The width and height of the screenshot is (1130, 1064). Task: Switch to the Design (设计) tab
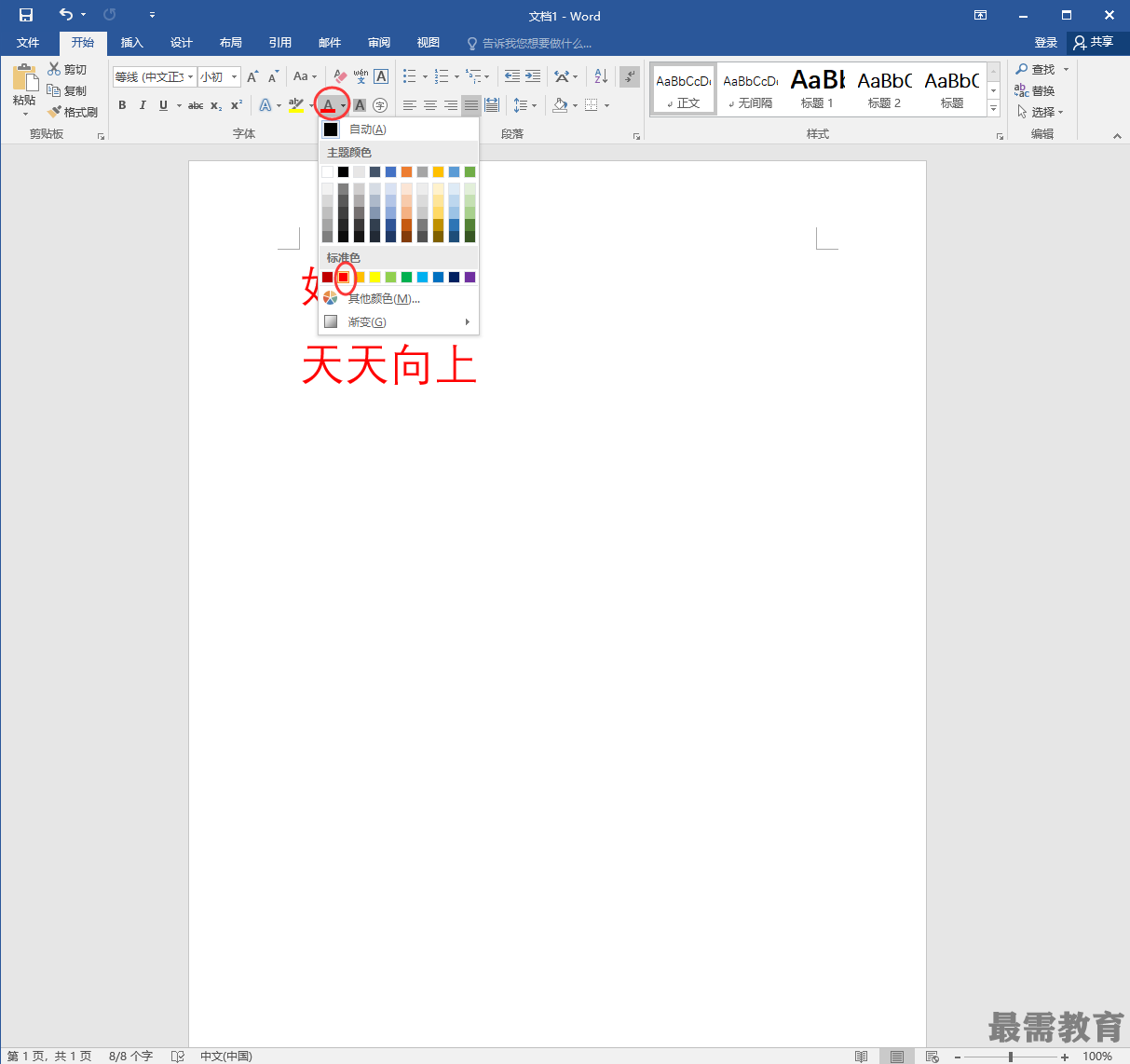(x=182, y=43)
